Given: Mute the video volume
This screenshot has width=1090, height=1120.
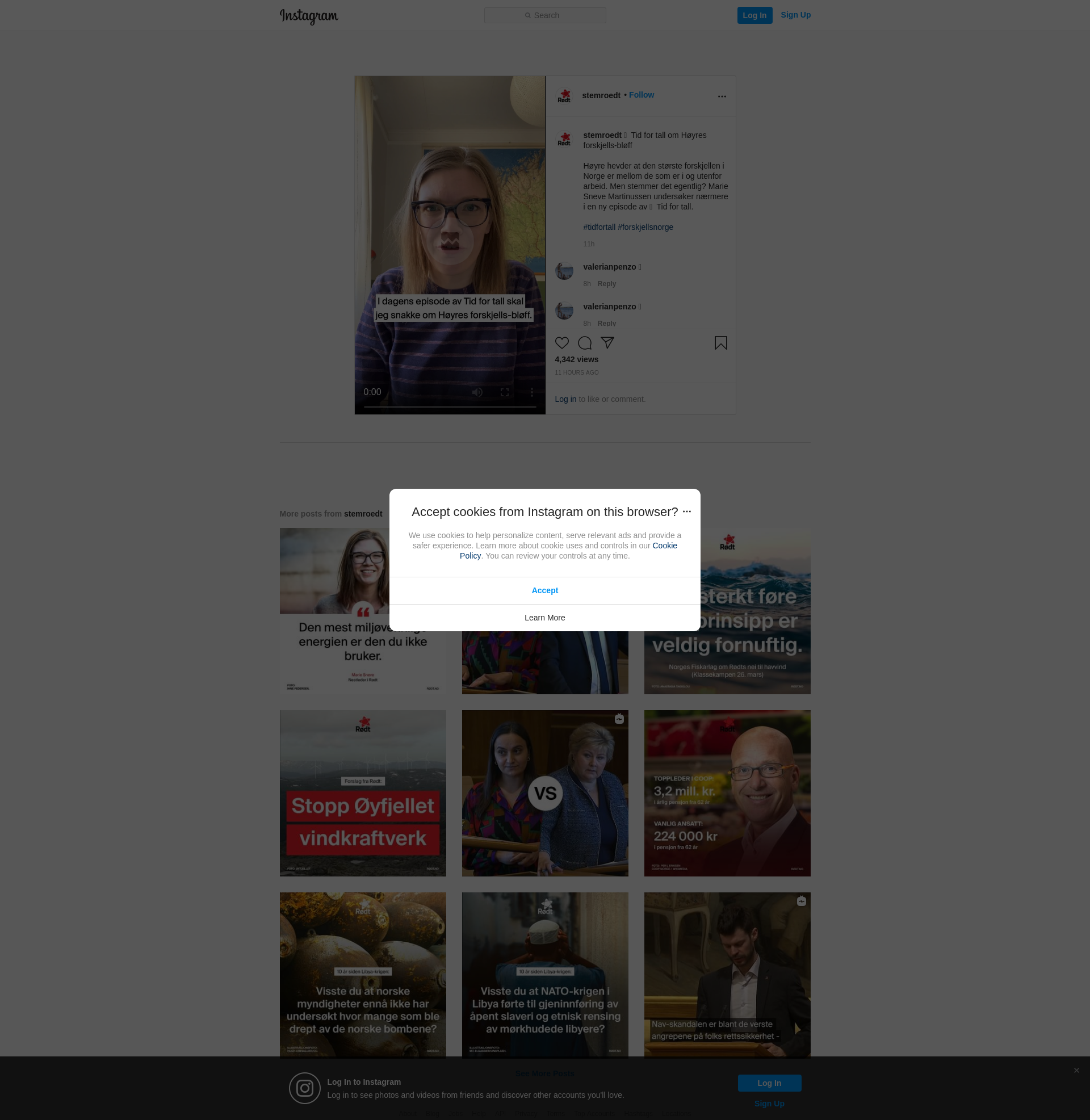Looking at the screenshot, I should click(477, 392).
